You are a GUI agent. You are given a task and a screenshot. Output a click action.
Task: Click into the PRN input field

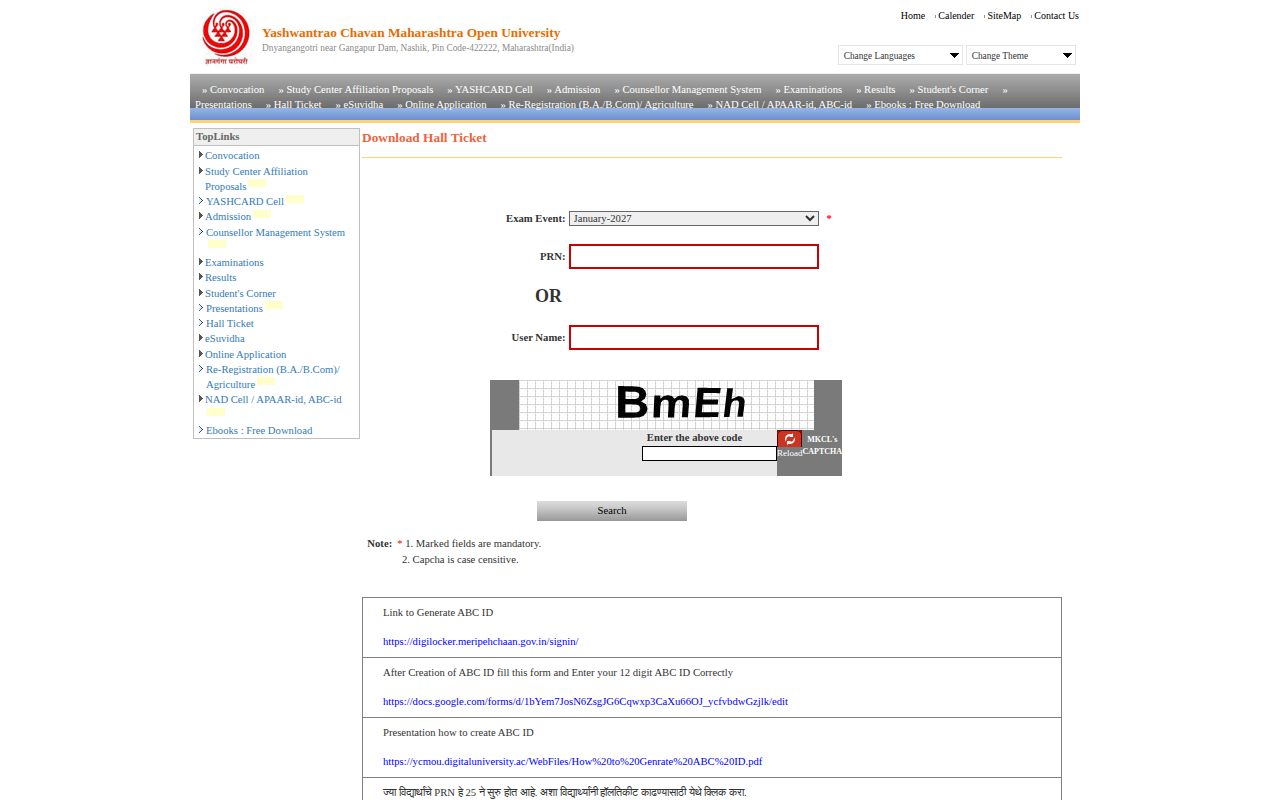(694, 257)
